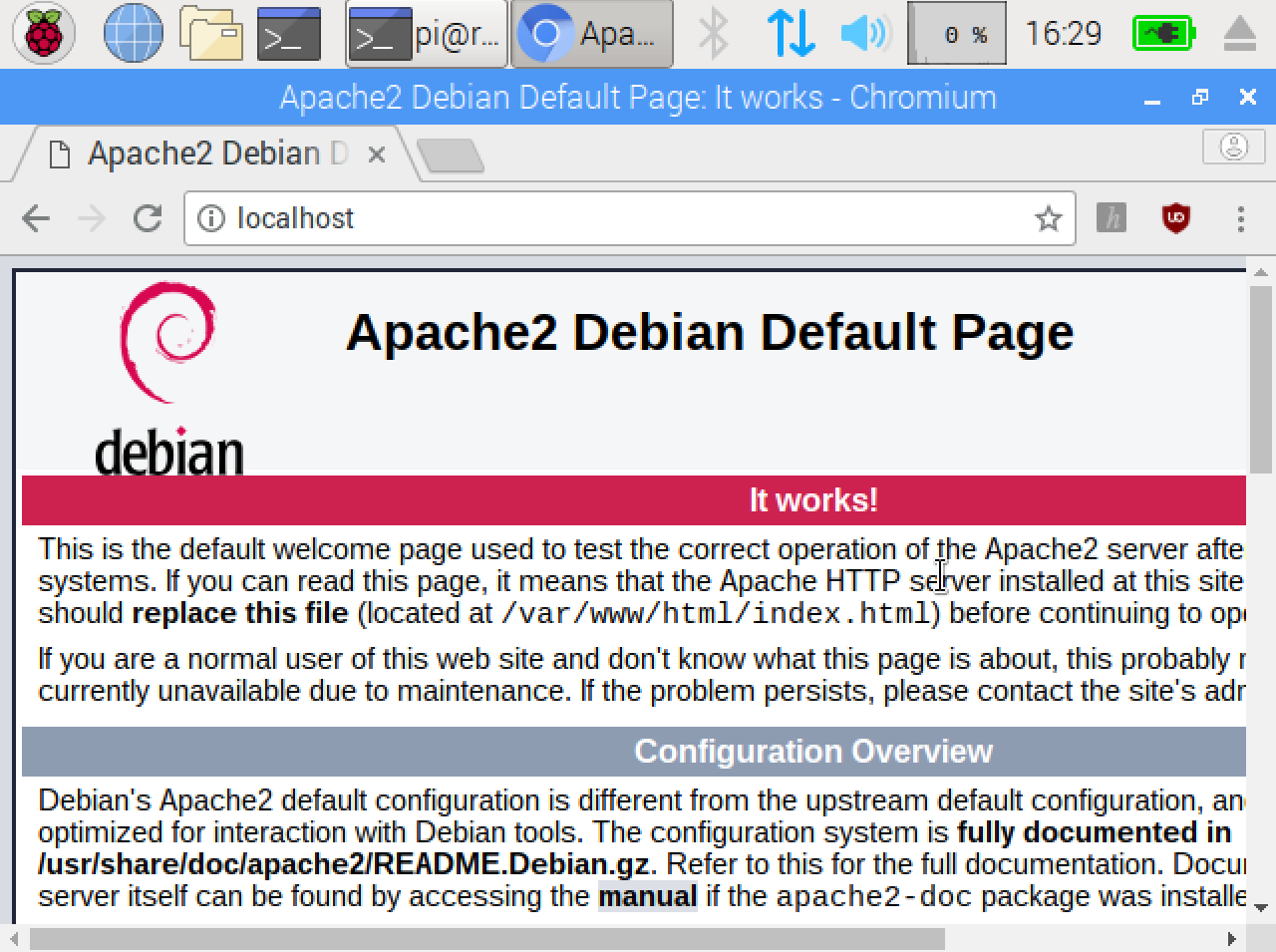Click /usr/share/doc/apache2/README.Debian.gz text

[x=344, y=864]
